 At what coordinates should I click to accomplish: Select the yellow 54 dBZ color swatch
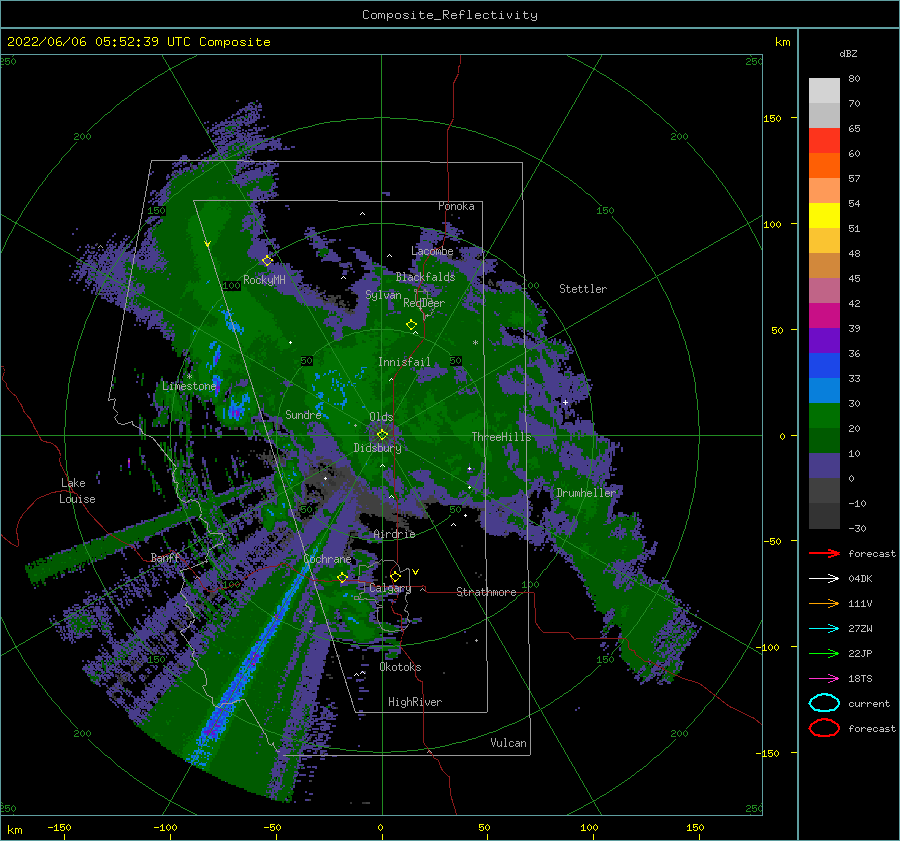coord(824,216)
